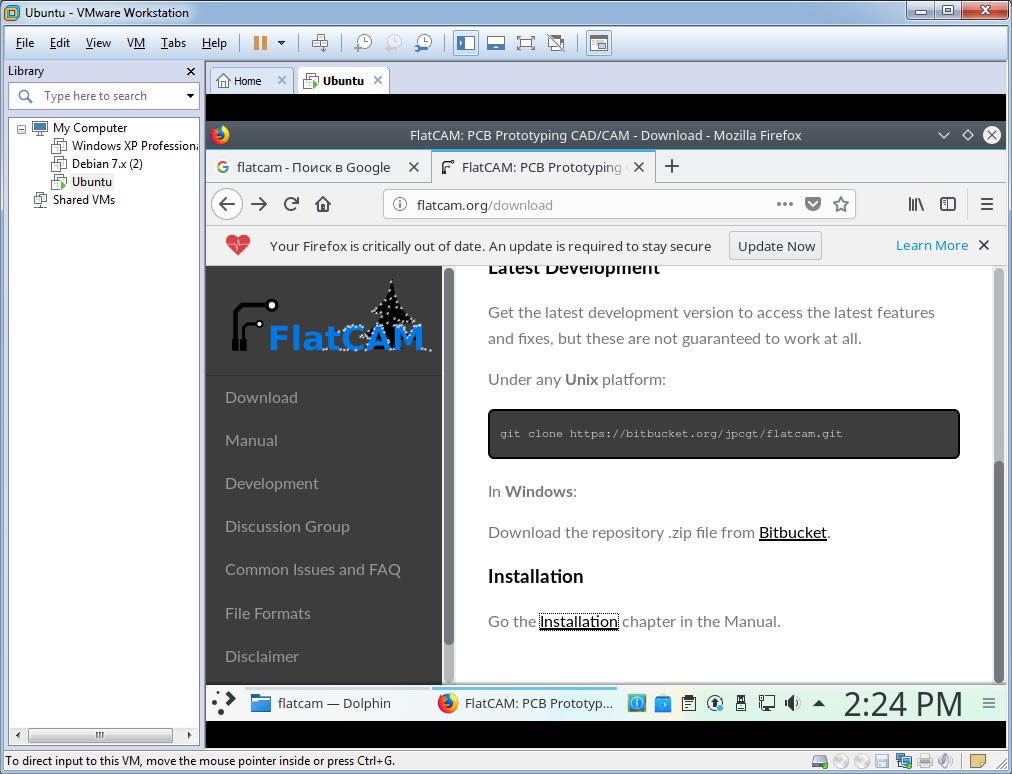The width and height of the screenshot is (1012, 774).
Task: Click the Firefox back arrow
Action: coord(227,205)
